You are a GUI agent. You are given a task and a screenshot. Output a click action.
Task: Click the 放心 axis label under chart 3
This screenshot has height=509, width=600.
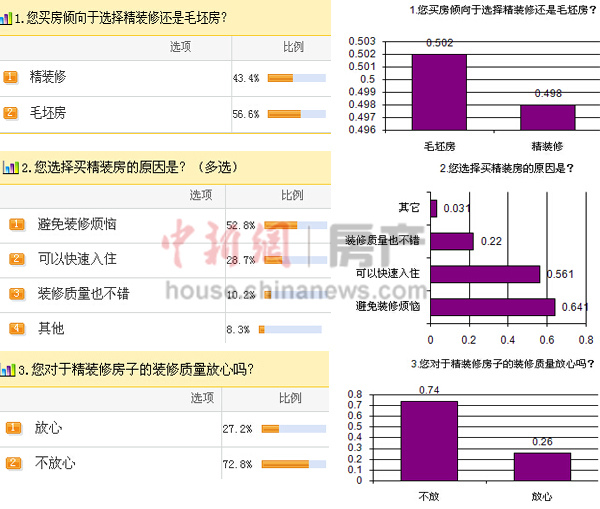click(x=542, y=497)
